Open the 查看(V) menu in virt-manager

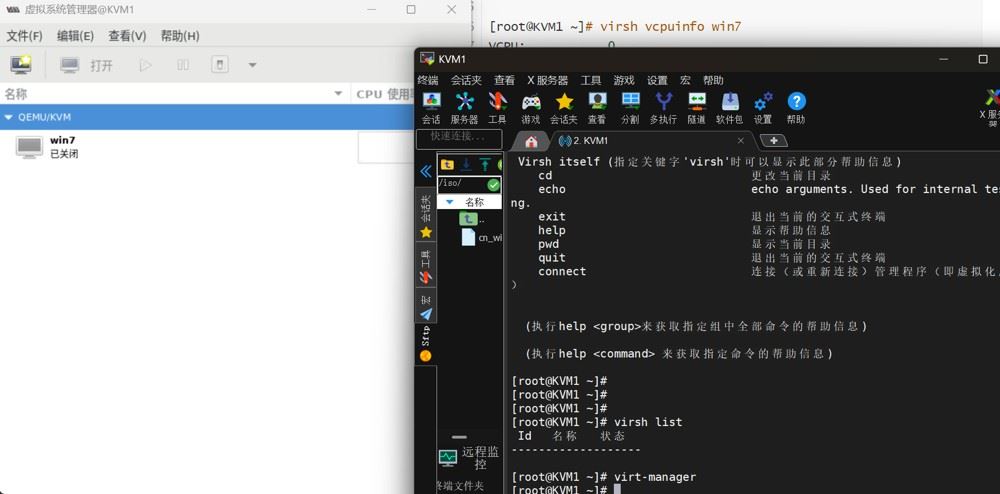point(127,36)
